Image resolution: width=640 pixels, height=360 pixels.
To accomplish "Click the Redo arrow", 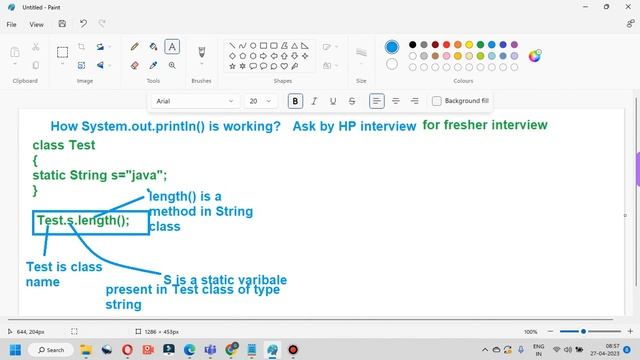I will pos(102,24).
